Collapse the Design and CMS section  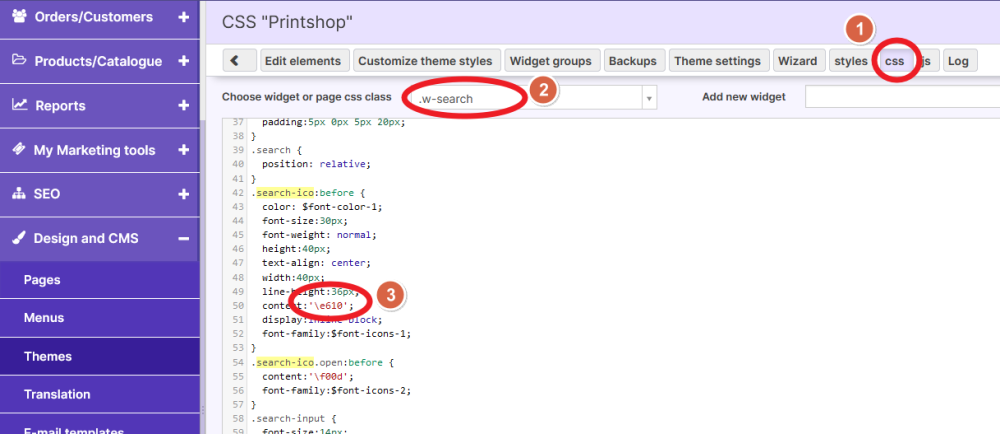click(183, 238)
